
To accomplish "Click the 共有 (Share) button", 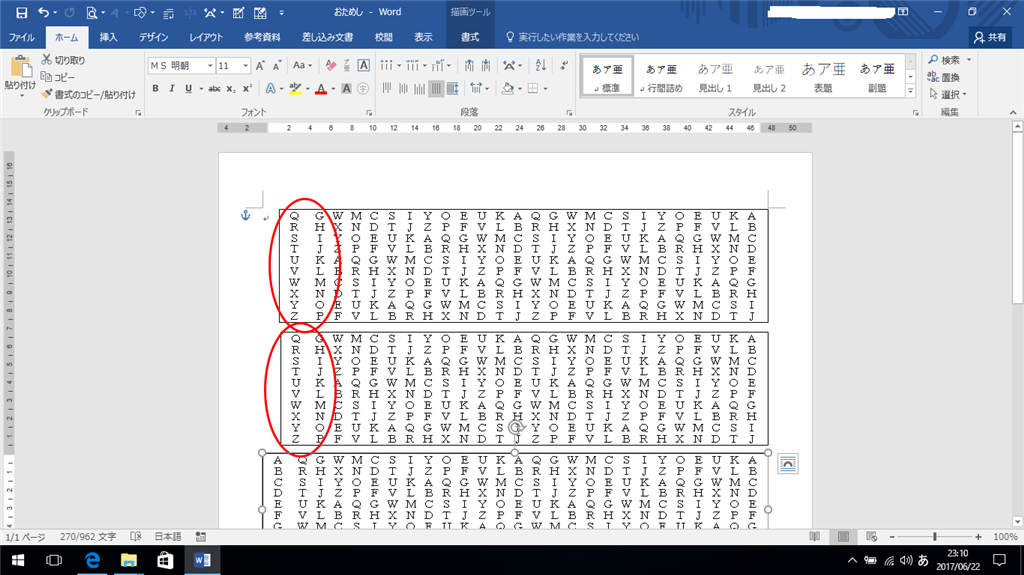I will click(990, 37).
